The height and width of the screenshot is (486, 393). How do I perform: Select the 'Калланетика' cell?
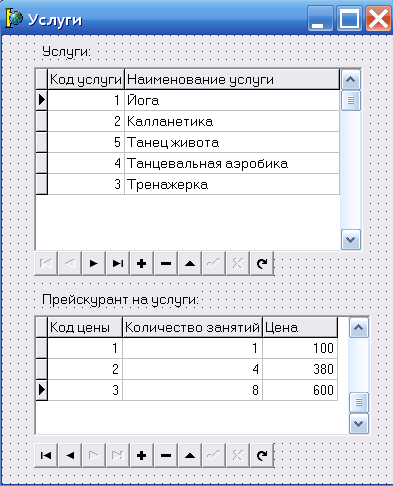[232, 121]
